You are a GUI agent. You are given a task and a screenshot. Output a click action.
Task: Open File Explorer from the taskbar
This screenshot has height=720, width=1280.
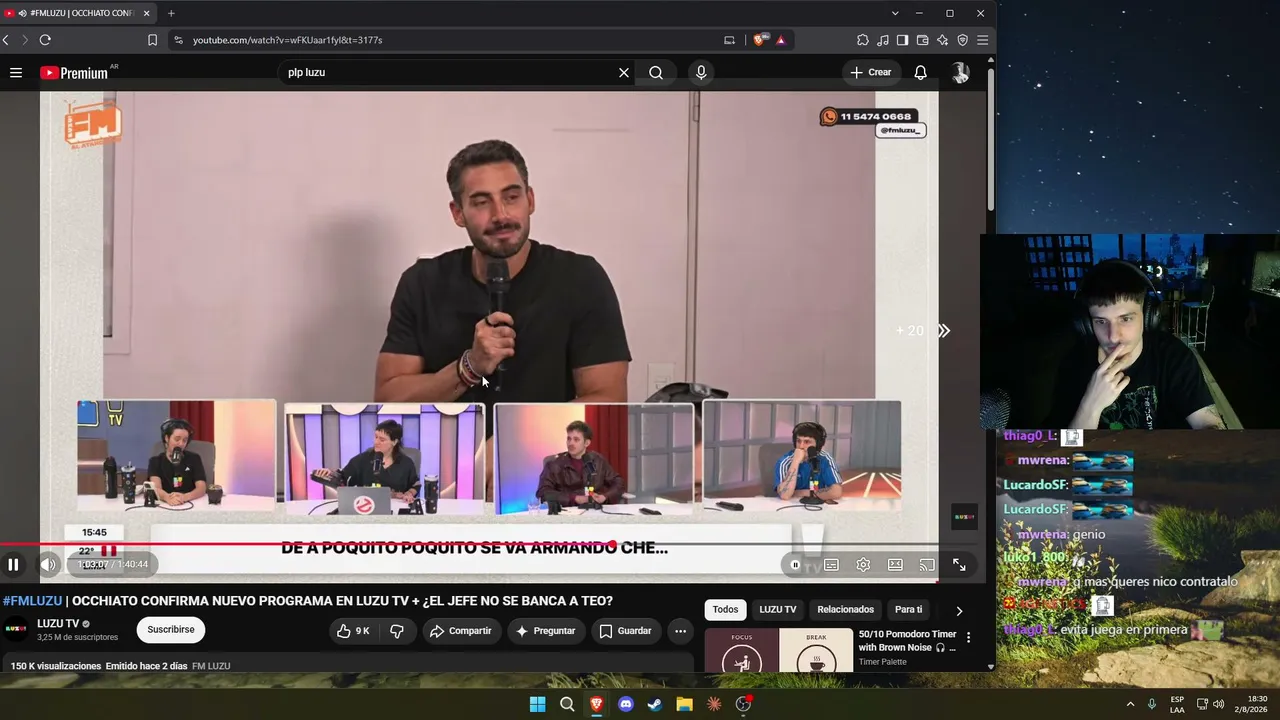tap(684, 704)
